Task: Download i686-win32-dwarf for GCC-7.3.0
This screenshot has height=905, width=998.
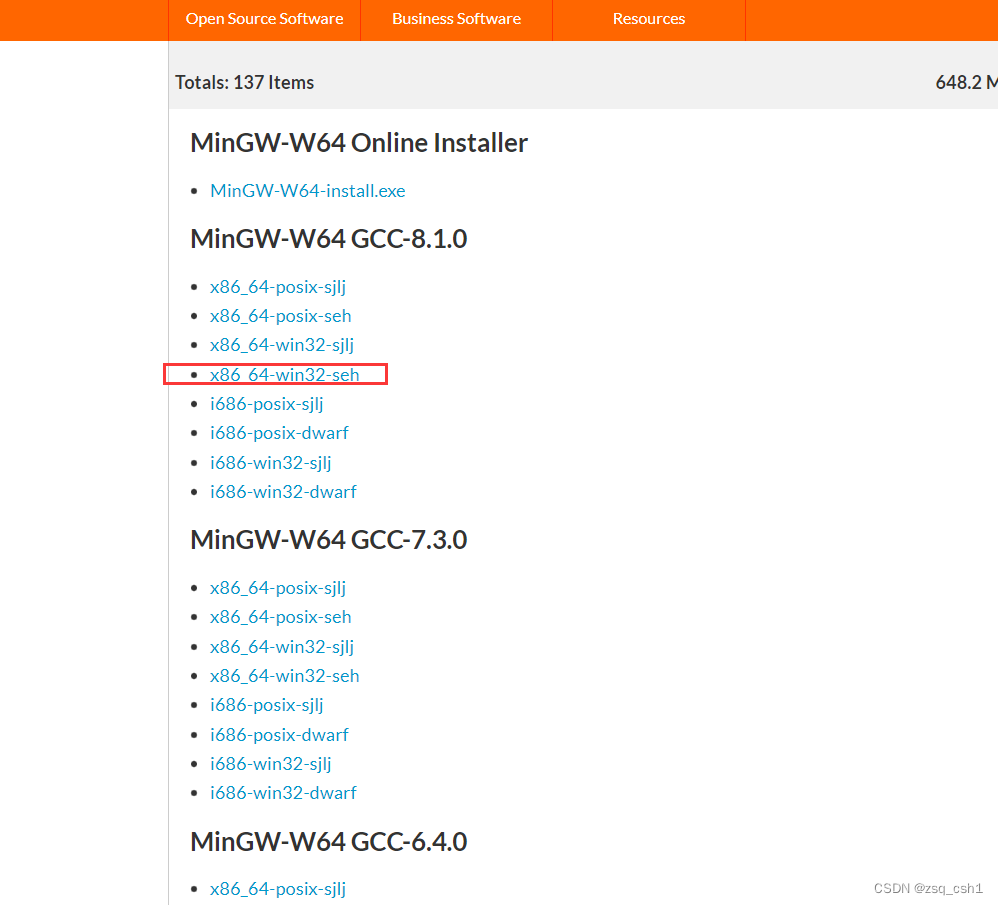Action: point(283,792)
